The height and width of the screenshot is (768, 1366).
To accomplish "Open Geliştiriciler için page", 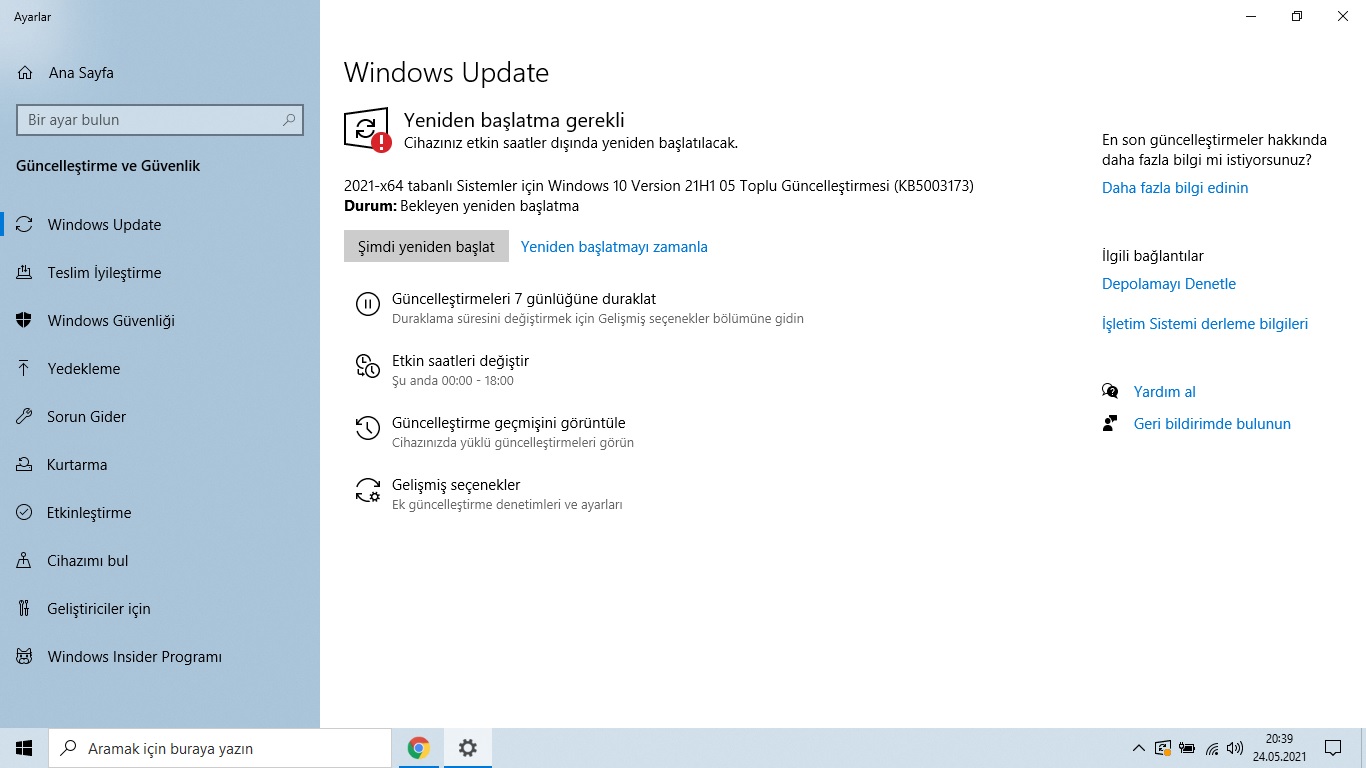I will [x=160, y=609].
